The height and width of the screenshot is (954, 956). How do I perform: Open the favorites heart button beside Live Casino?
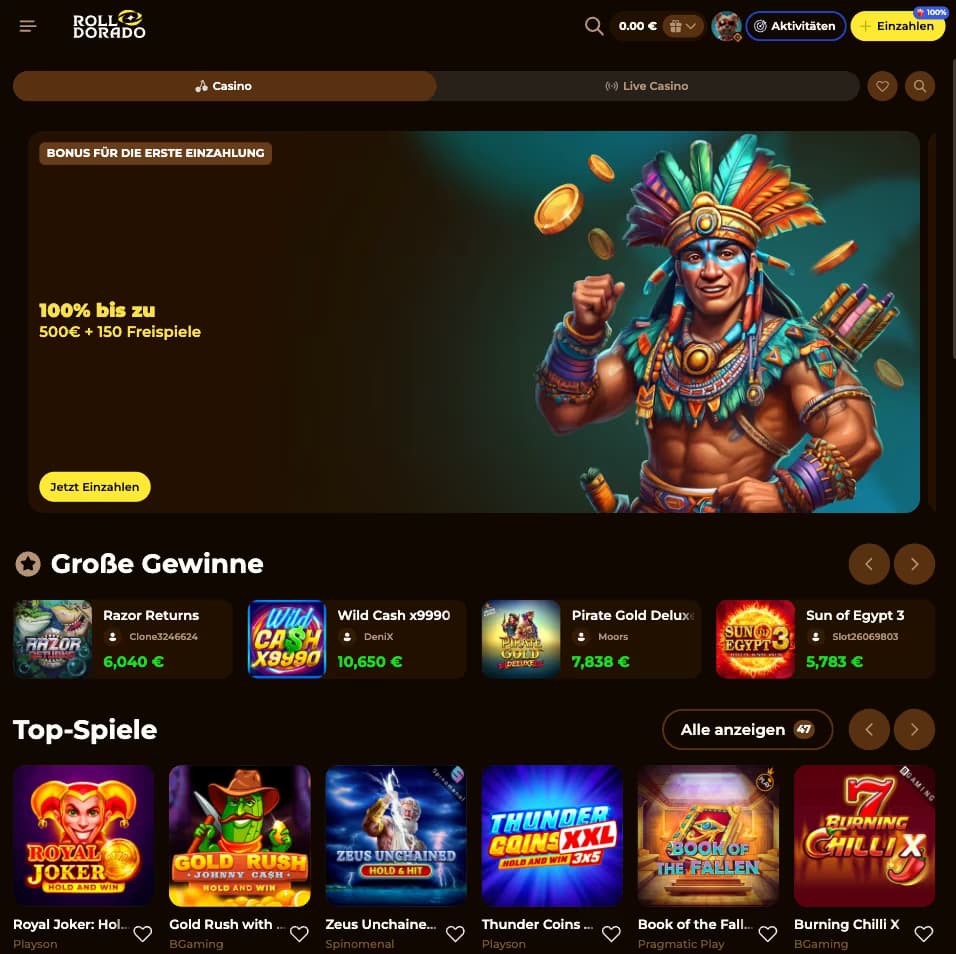click(882, 86)
